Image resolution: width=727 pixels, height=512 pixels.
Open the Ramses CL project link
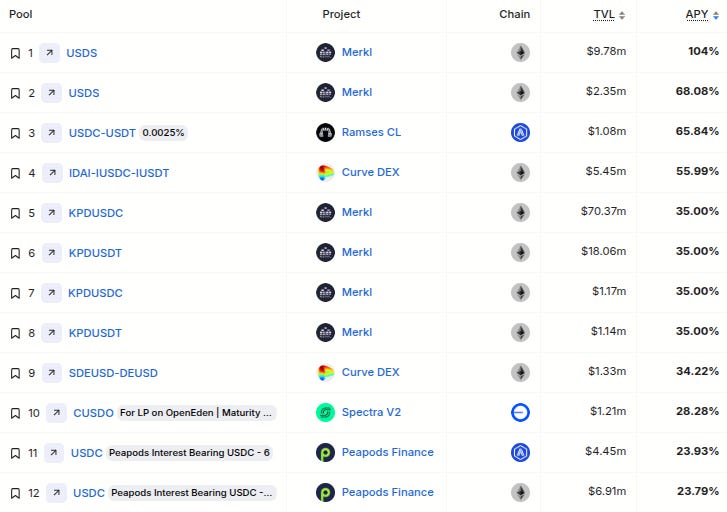point(371,132)
